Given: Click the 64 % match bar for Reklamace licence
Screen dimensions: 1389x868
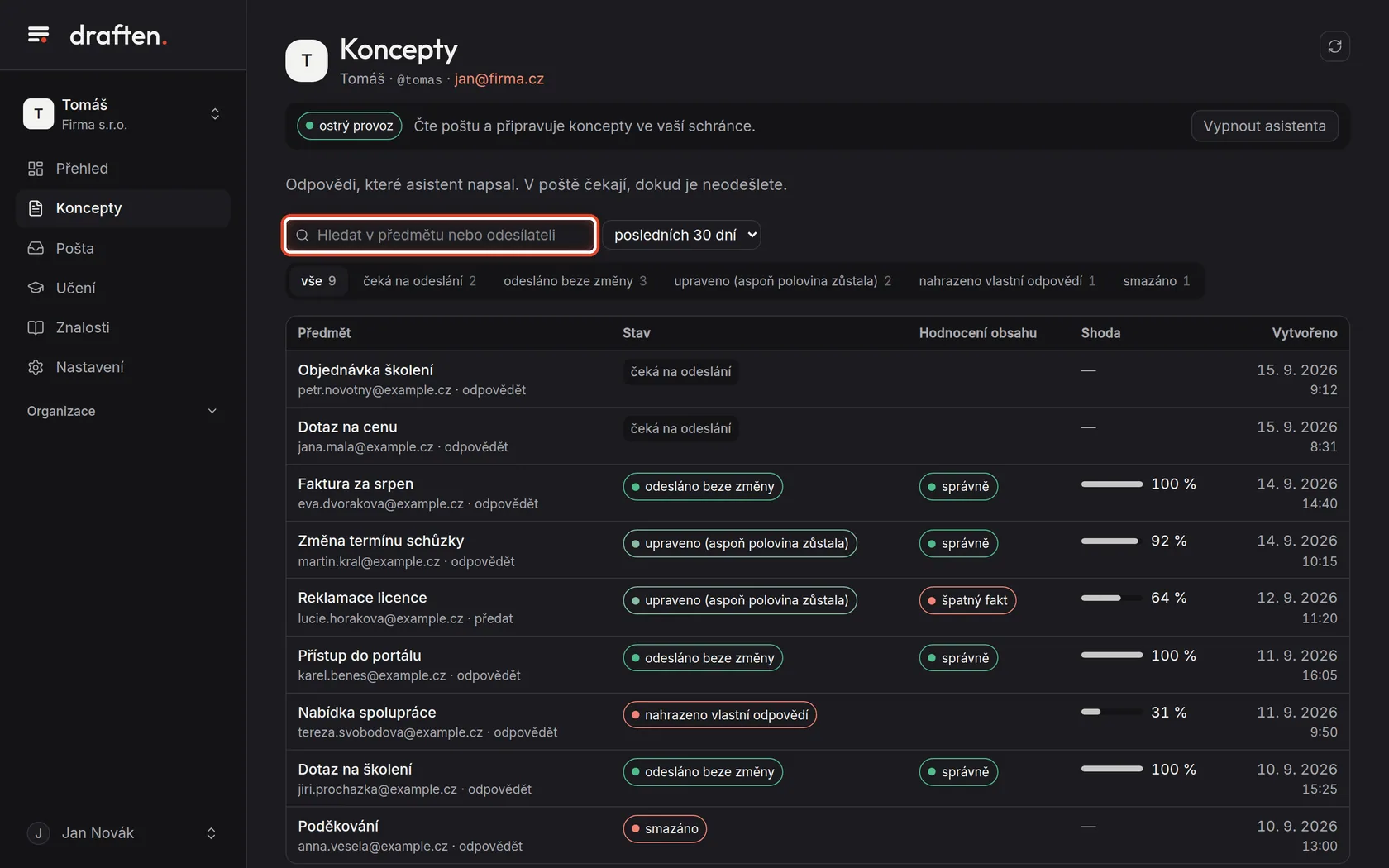Looking at the screenshot, I should coord(1111,598).
